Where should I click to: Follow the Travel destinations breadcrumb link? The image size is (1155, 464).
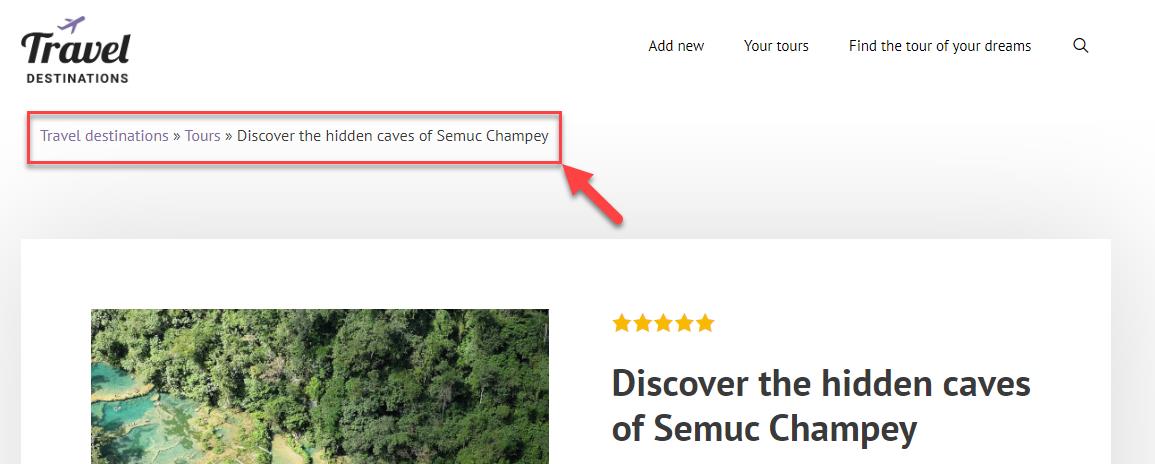point(104,136)
